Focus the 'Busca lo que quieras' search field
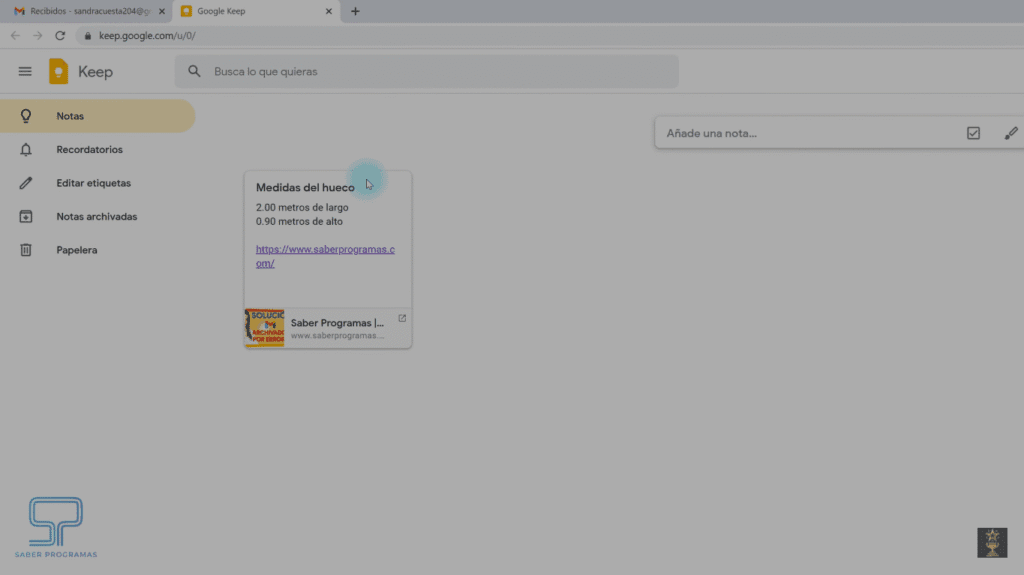This screenshot has width=1024, height=575. tap(426, 71)
